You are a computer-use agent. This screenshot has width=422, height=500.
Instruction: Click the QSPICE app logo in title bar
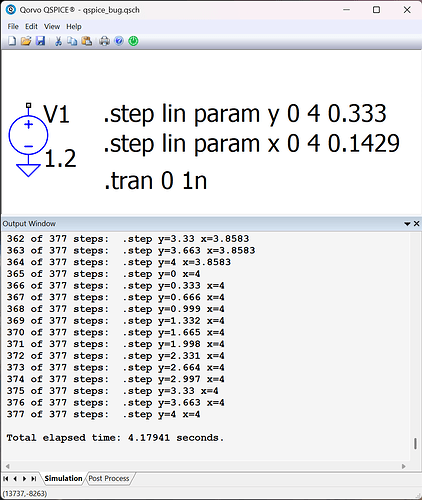point(11,10)
